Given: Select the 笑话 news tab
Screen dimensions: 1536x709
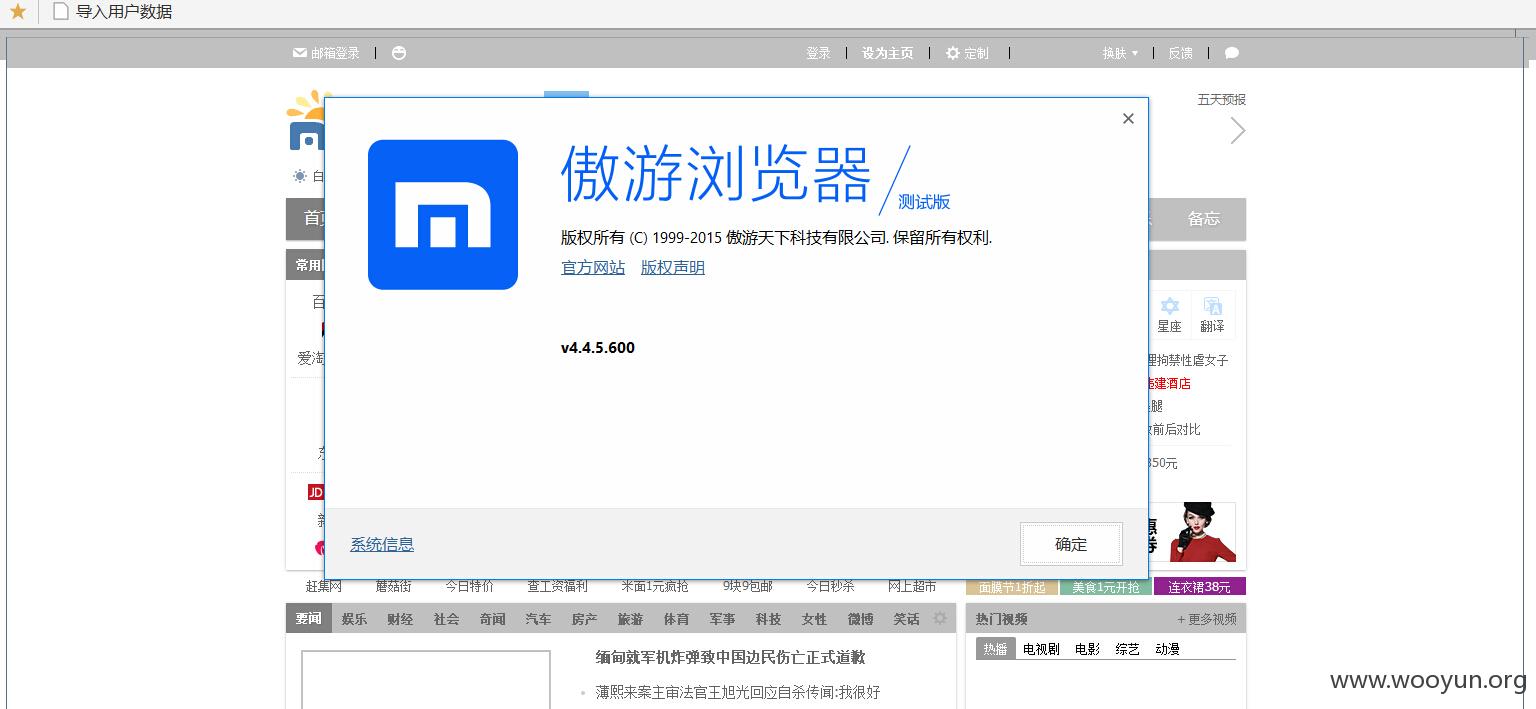Looking at the screenshot, I should [x=906, y=619].
